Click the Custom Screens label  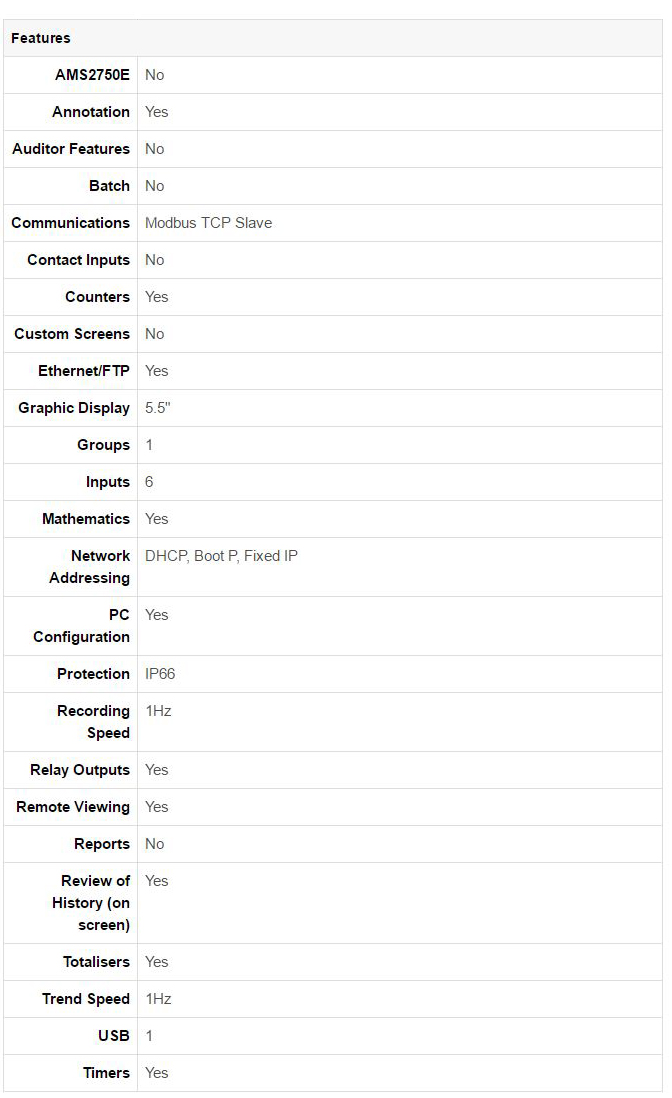click(72, 334)
